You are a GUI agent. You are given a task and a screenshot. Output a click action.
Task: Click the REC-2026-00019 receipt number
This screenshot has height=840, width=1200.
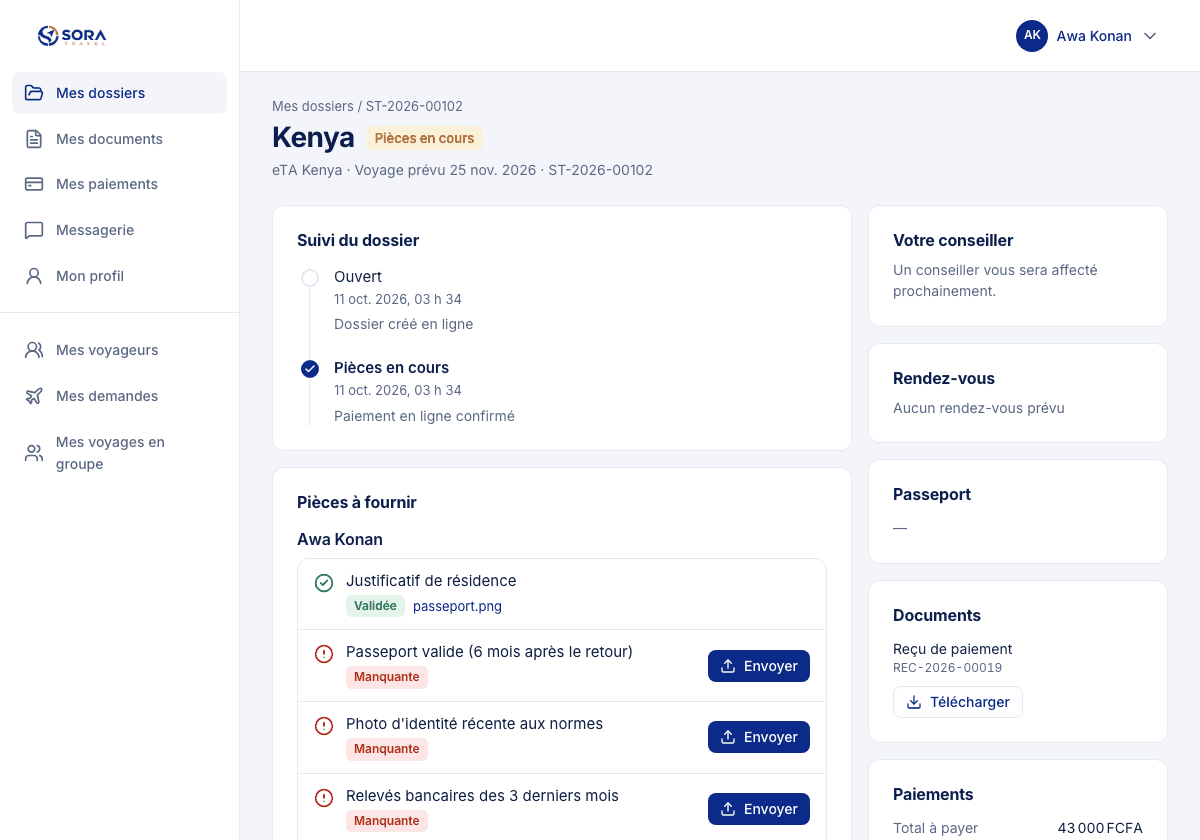[x=947, y=668]
